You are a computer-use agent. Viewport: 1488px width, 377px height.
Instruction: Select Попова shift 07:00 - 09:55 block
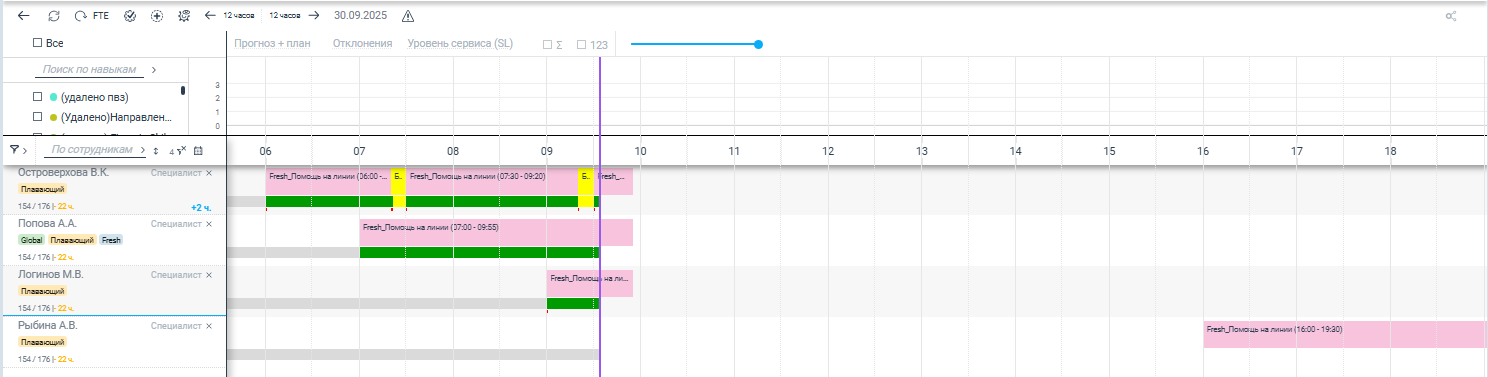(x=496, y=232)
